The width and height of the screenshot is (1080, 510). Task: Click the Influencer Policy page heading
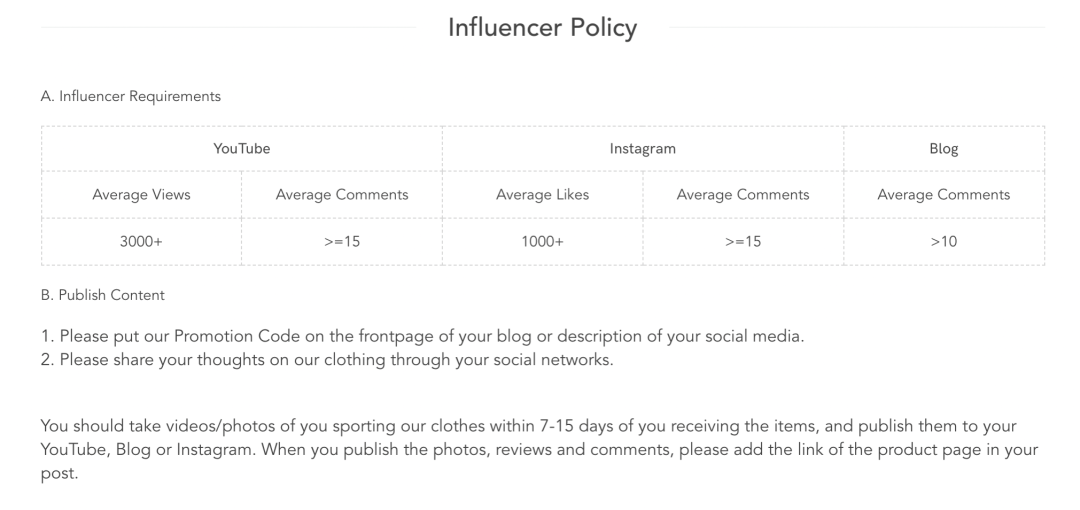[x=542, y=28]
